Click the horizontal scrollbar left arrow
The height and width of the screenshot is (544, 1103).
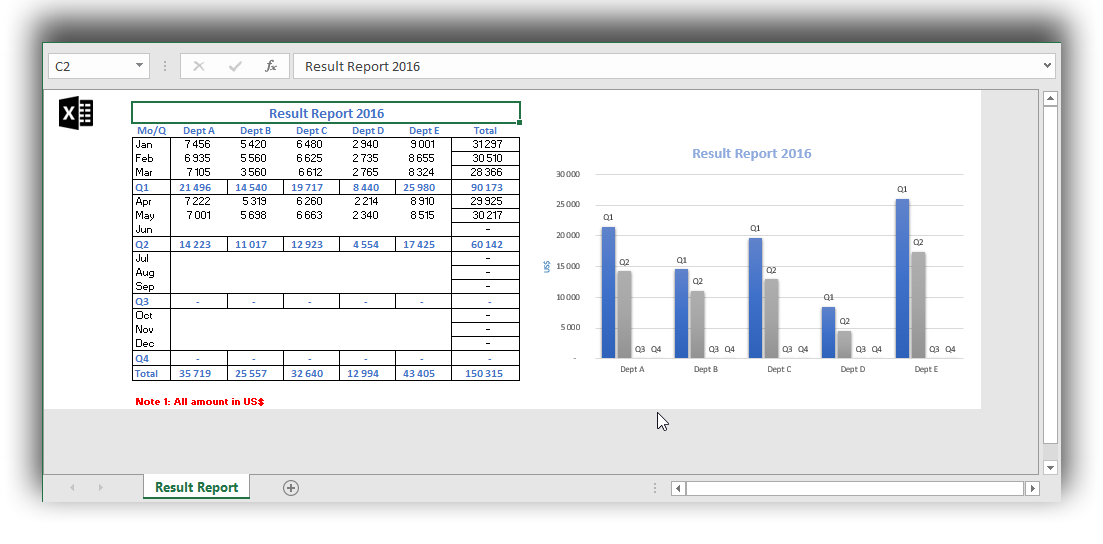[x=678, y=488]
